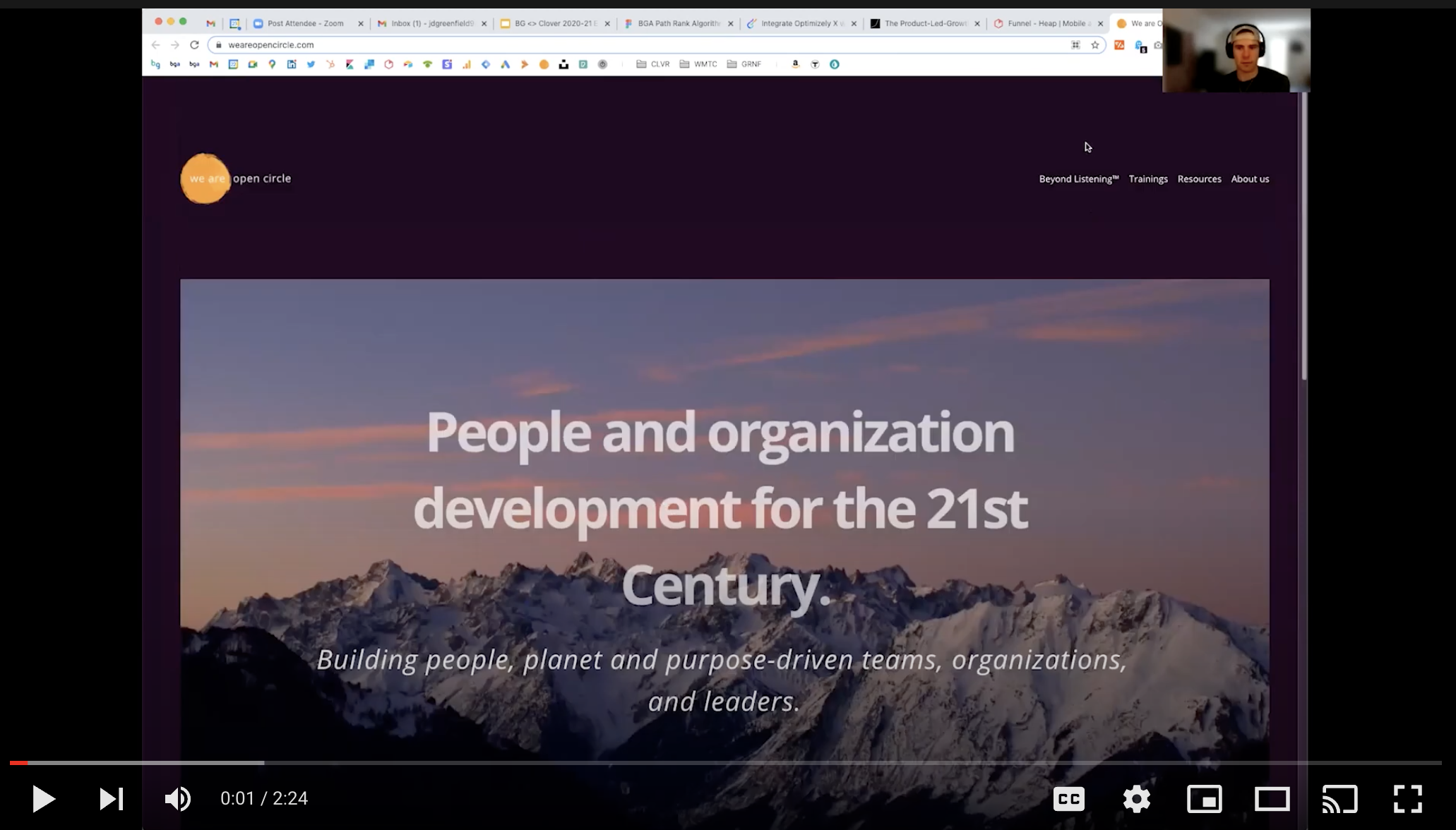The height and width of the screenshot is (830, 1456).
Task: Open the About us menu item
Action: [x=1250, y=179]
